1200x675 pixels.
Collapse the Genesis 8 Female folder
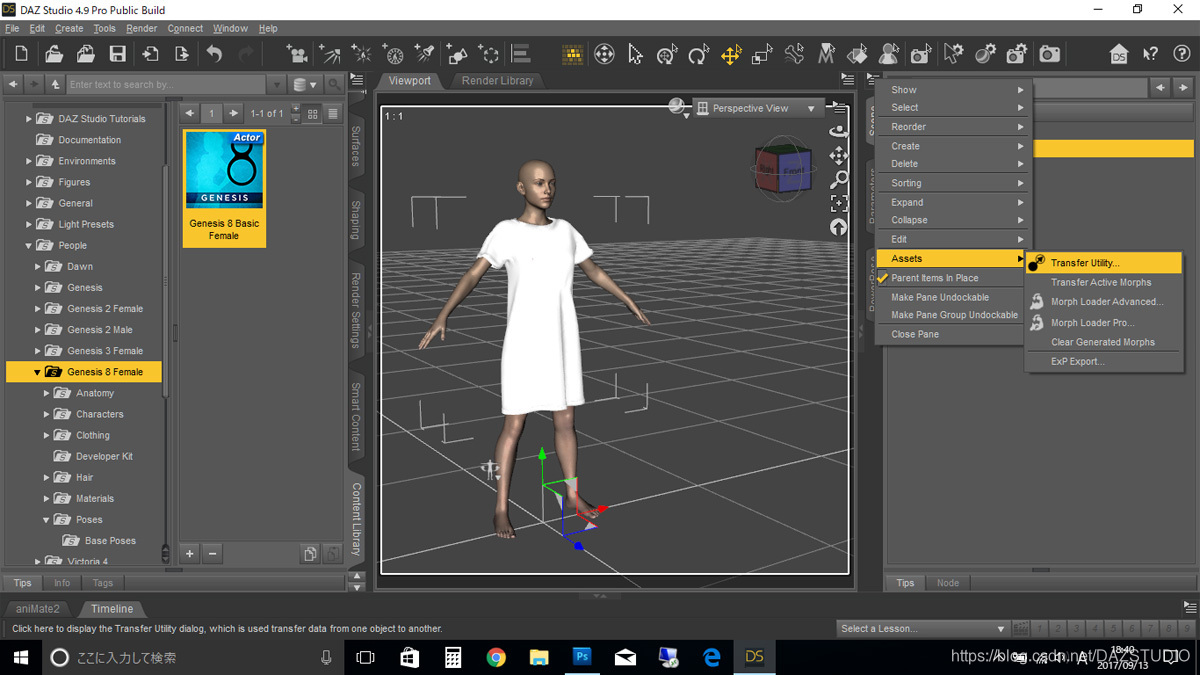coord(38,372)
